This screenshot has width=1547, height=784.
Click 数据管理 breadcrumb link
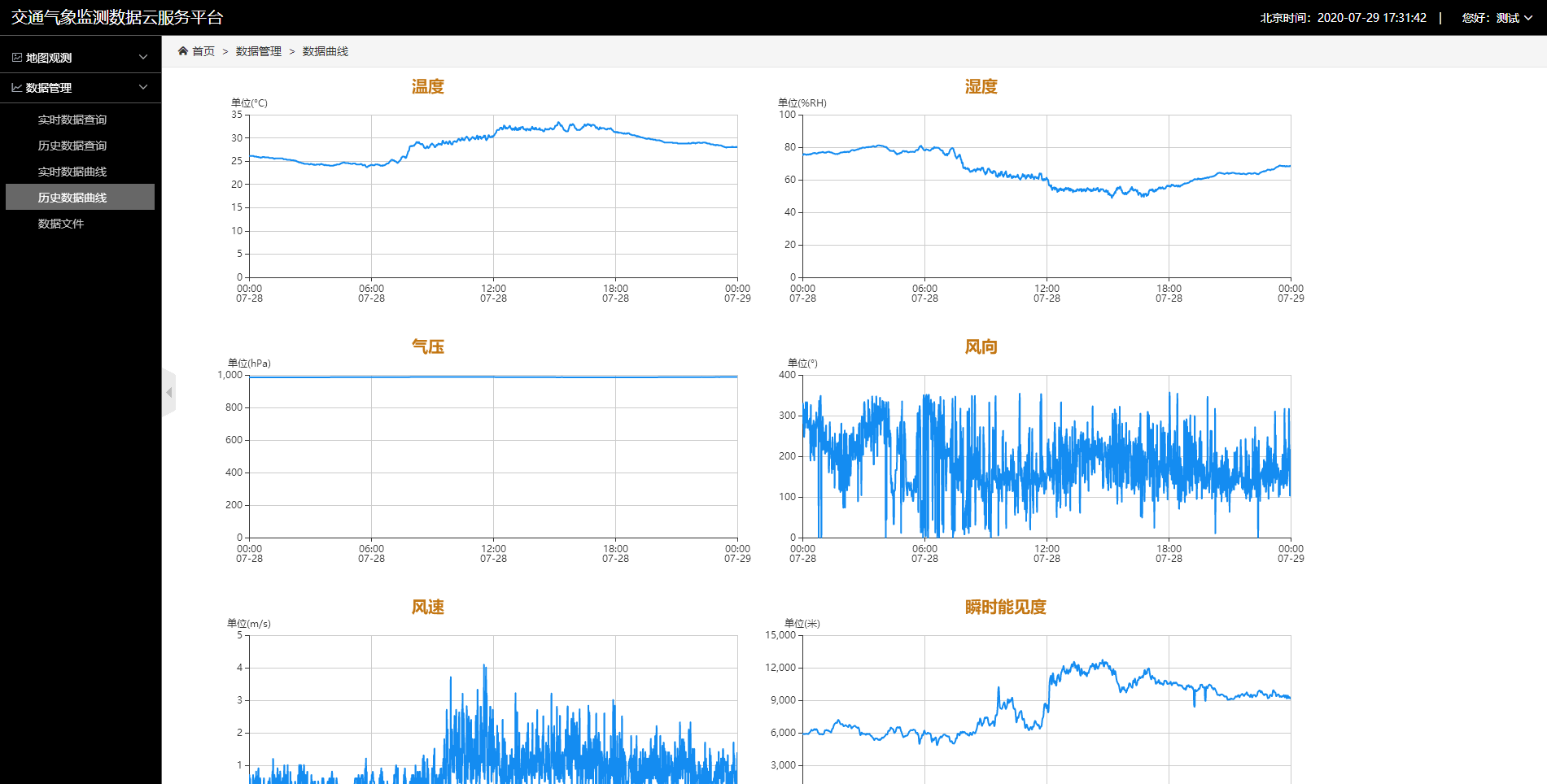tap(259, 51)
